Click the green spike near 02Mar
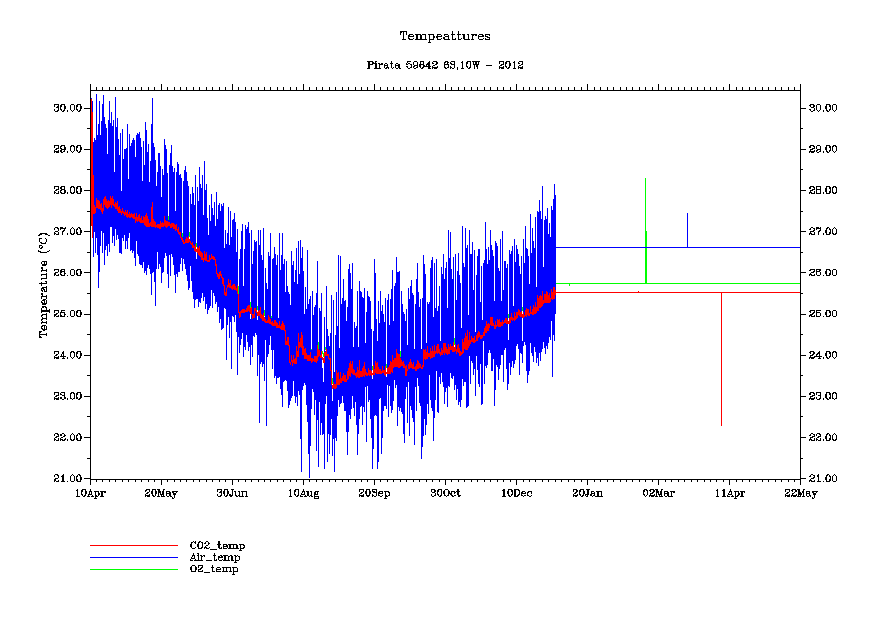The width and height of the screenshot is (891, 630). 646,258
